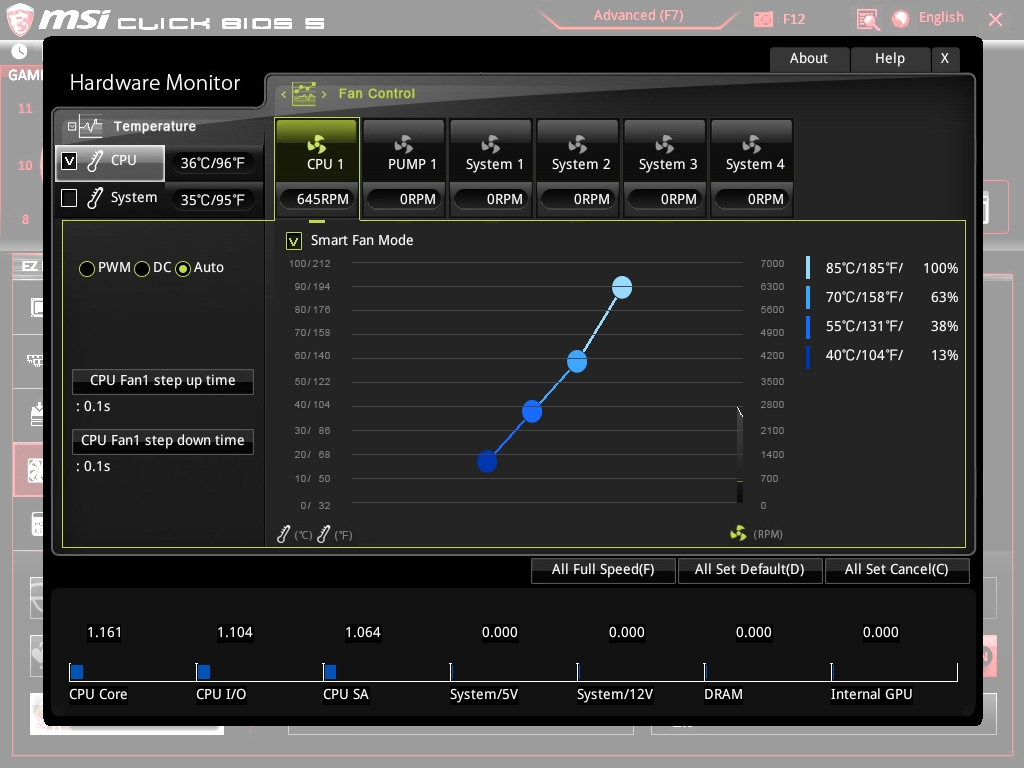
Task: Open the About tab
Action: pos(808,58)
